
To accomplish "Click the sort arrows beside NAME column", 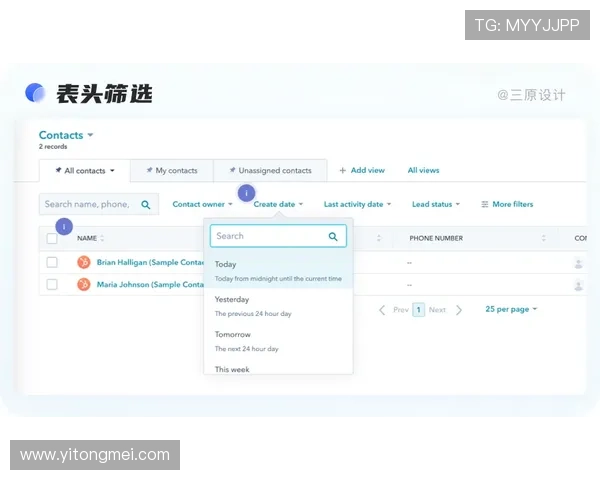I will tap(102, 238).
